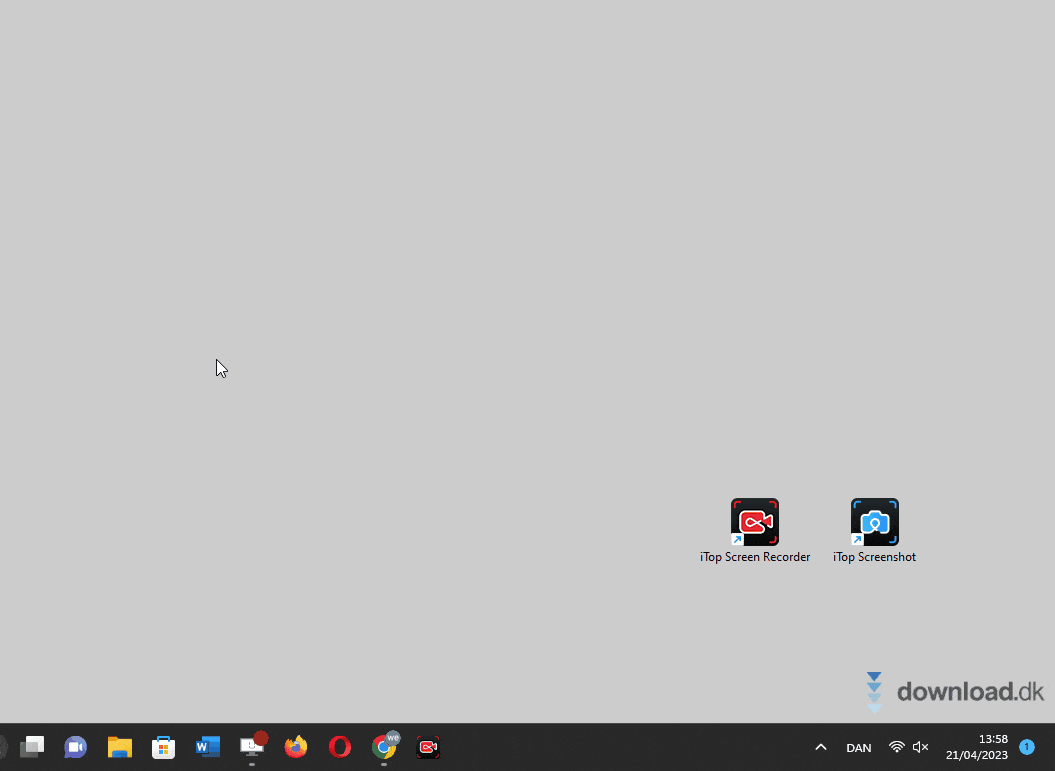Select the iTop Screen Recorder label text
This screenshot has height=771, width=1055.
(x=755, y=557)
